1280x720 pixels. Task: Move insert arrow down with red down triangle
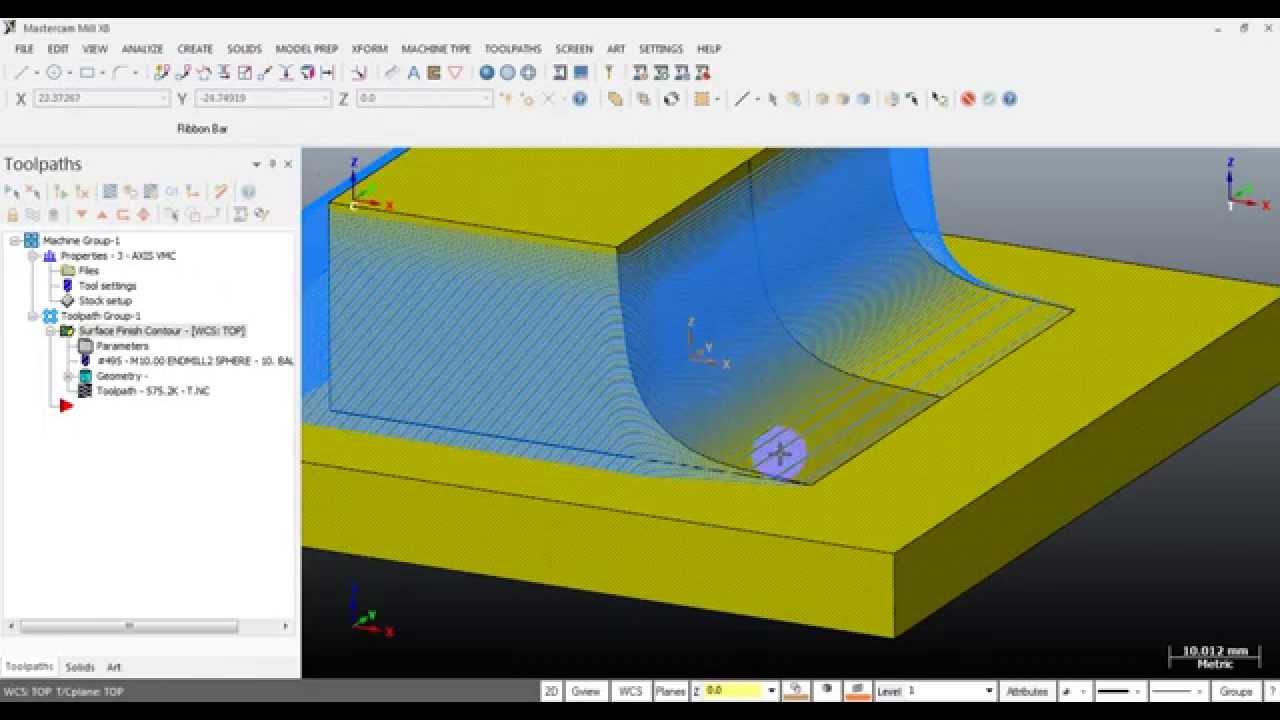(82, 215)
